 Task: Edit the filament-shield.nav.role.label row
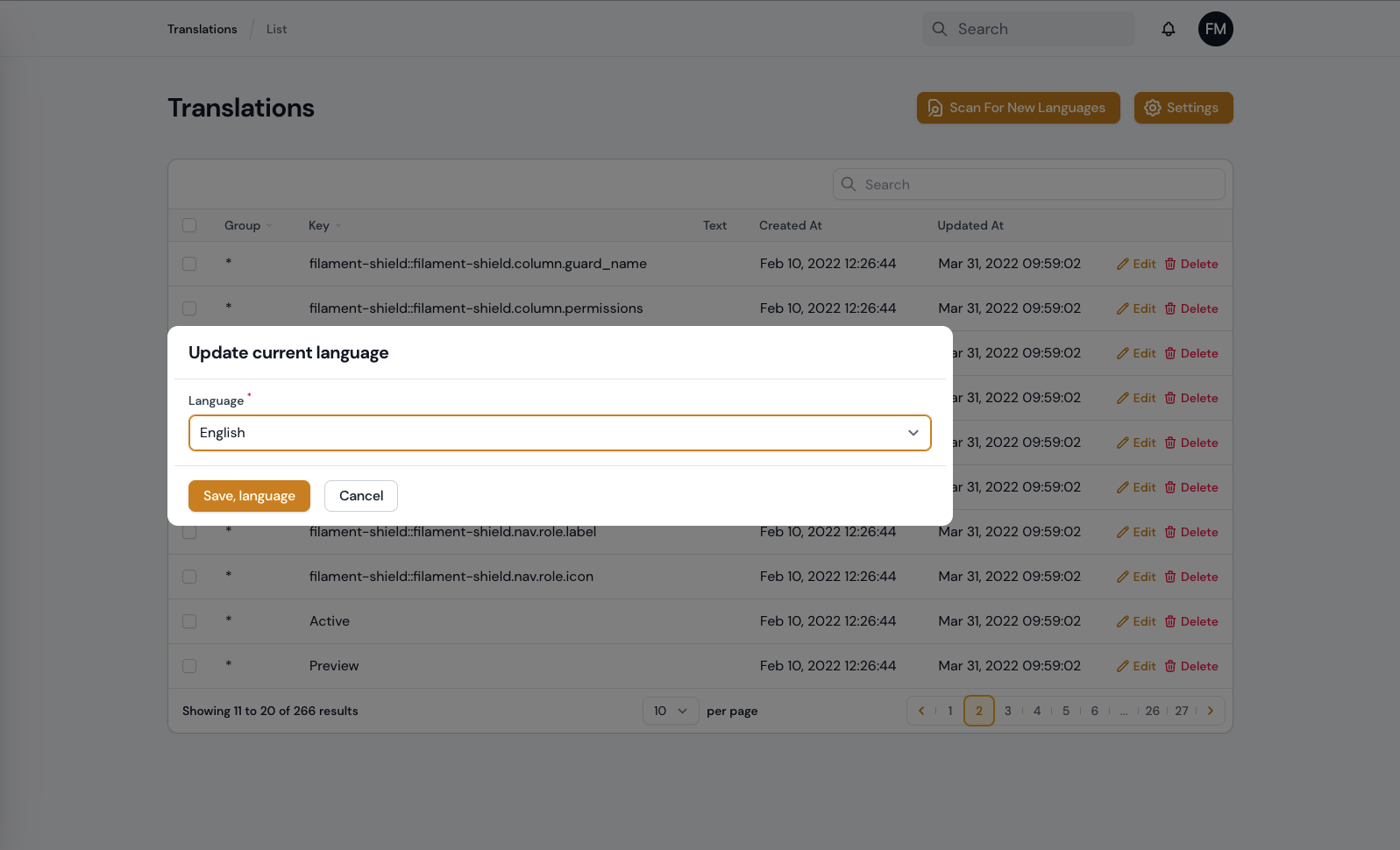[x=1136, y=532]
